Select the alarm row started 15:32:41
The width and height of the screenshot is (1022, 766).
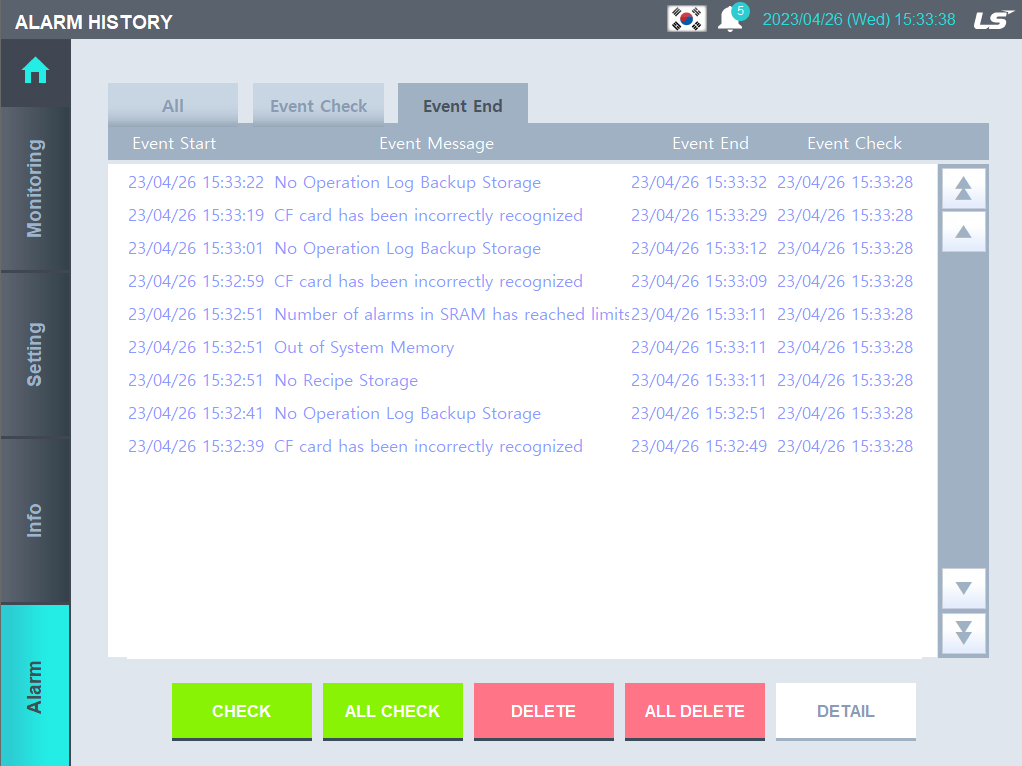(x=521, y=413)
